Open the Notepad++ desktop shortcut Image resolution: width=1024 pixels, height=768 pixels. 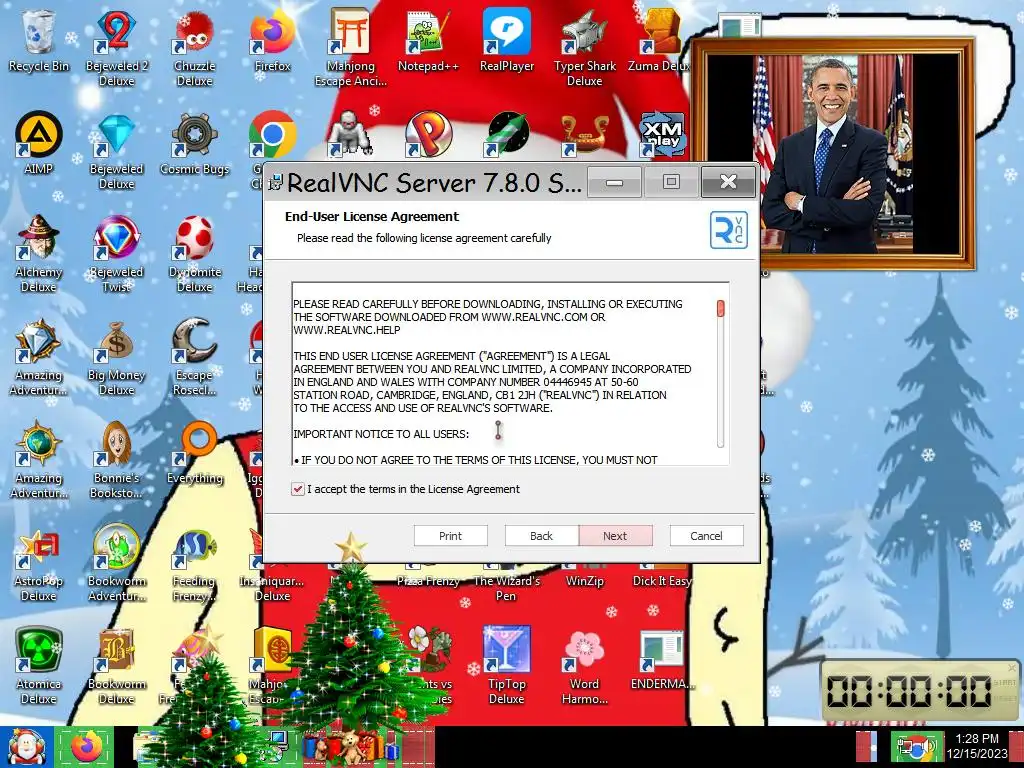pos(428,40)
